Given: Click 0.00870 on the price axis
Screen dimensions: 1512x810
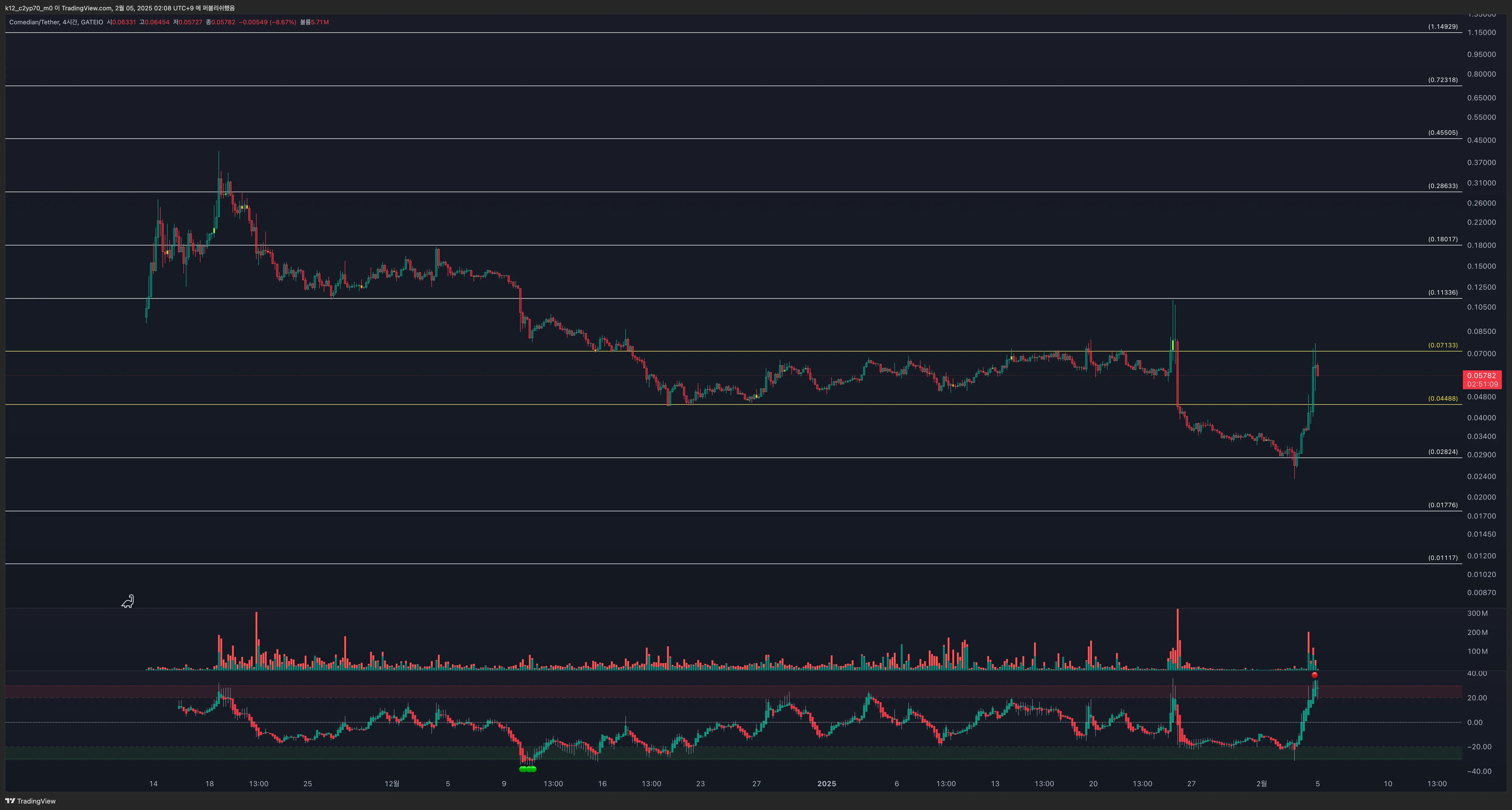Looking at the screenshot, I should point(1481,593).
